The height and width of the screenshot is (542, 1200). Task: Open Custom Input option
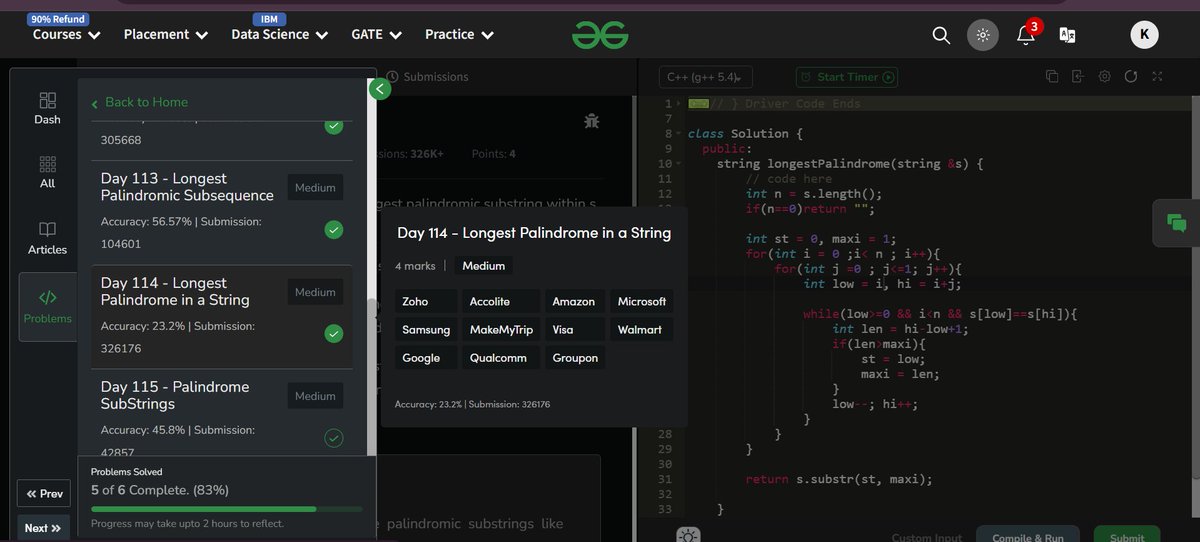pyautogui.click(x=927, y=538)
